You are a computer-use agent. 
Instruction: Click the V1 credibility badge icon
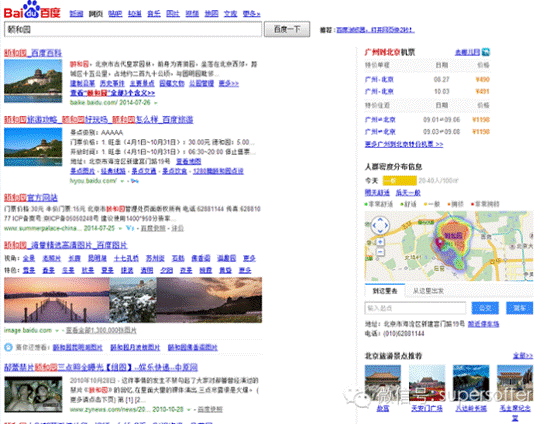point(130,228)
